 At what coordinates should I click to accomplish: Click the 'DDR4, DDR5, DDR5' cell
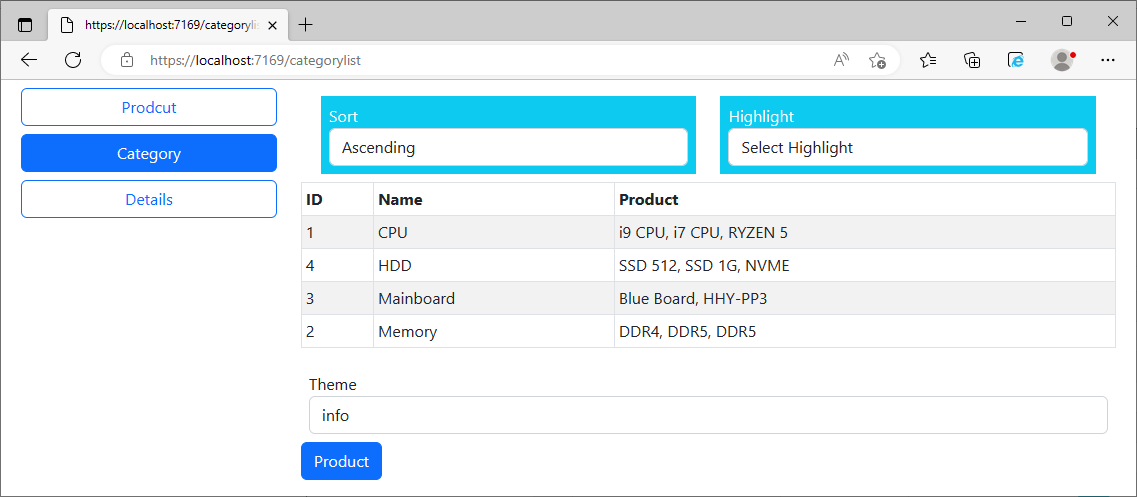click(865, 332)
